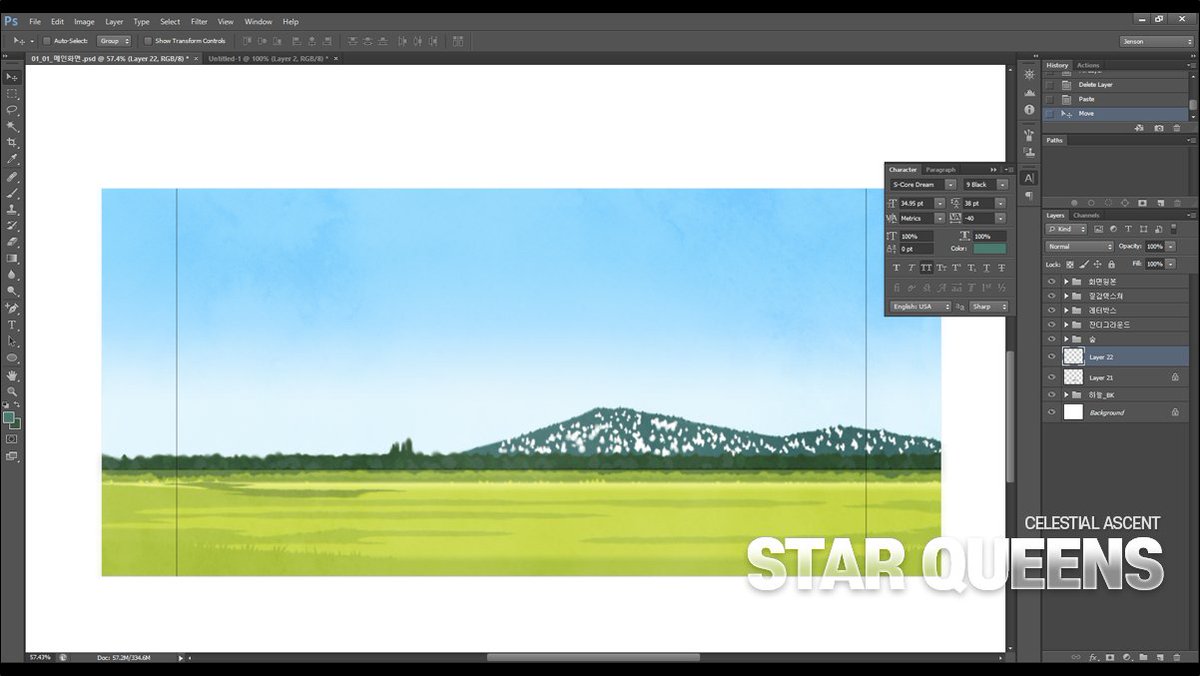Select the Eyedropper tool
The width and height of the screenshot is (1200, 676).
coord(12,159)
